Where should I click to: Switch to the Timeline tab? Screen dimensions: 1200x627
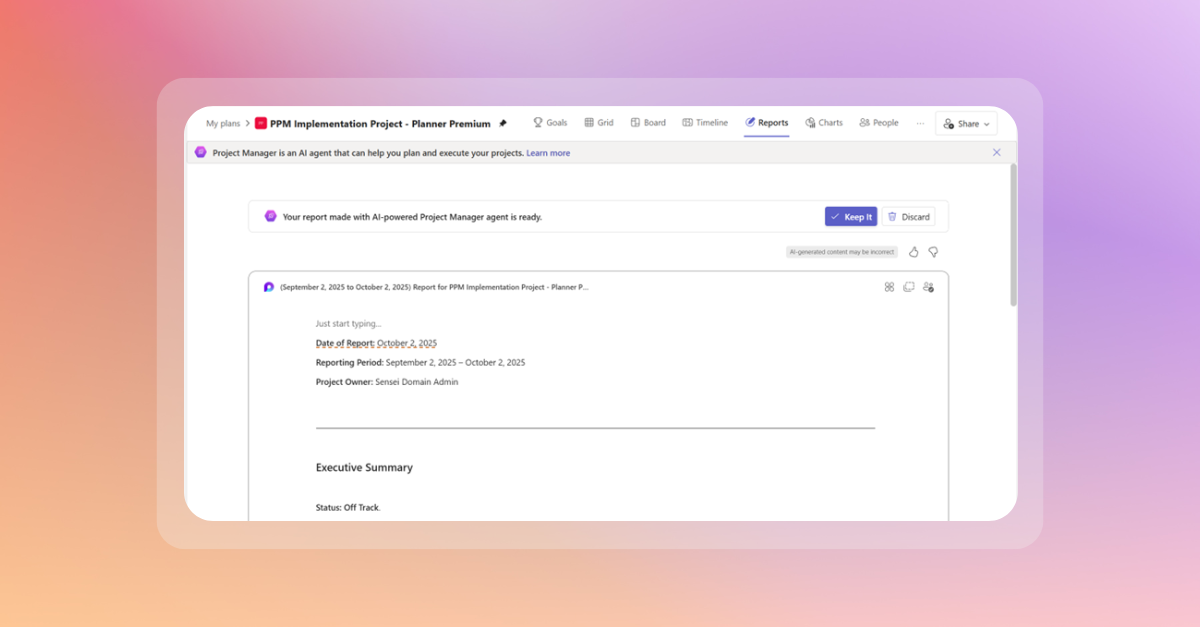[705, 123]
